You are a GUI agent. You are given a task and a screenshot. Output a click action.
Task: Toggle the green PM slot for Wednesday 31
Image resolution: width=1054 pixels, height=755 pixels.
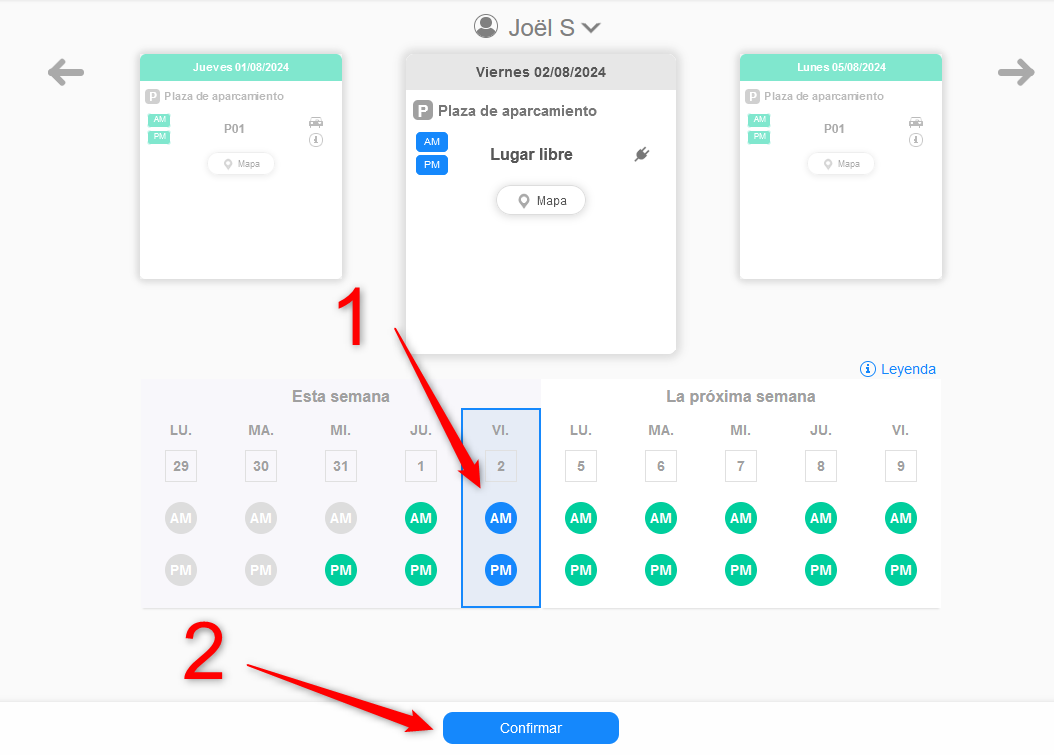pyautogui.click(x=341, y=570)
